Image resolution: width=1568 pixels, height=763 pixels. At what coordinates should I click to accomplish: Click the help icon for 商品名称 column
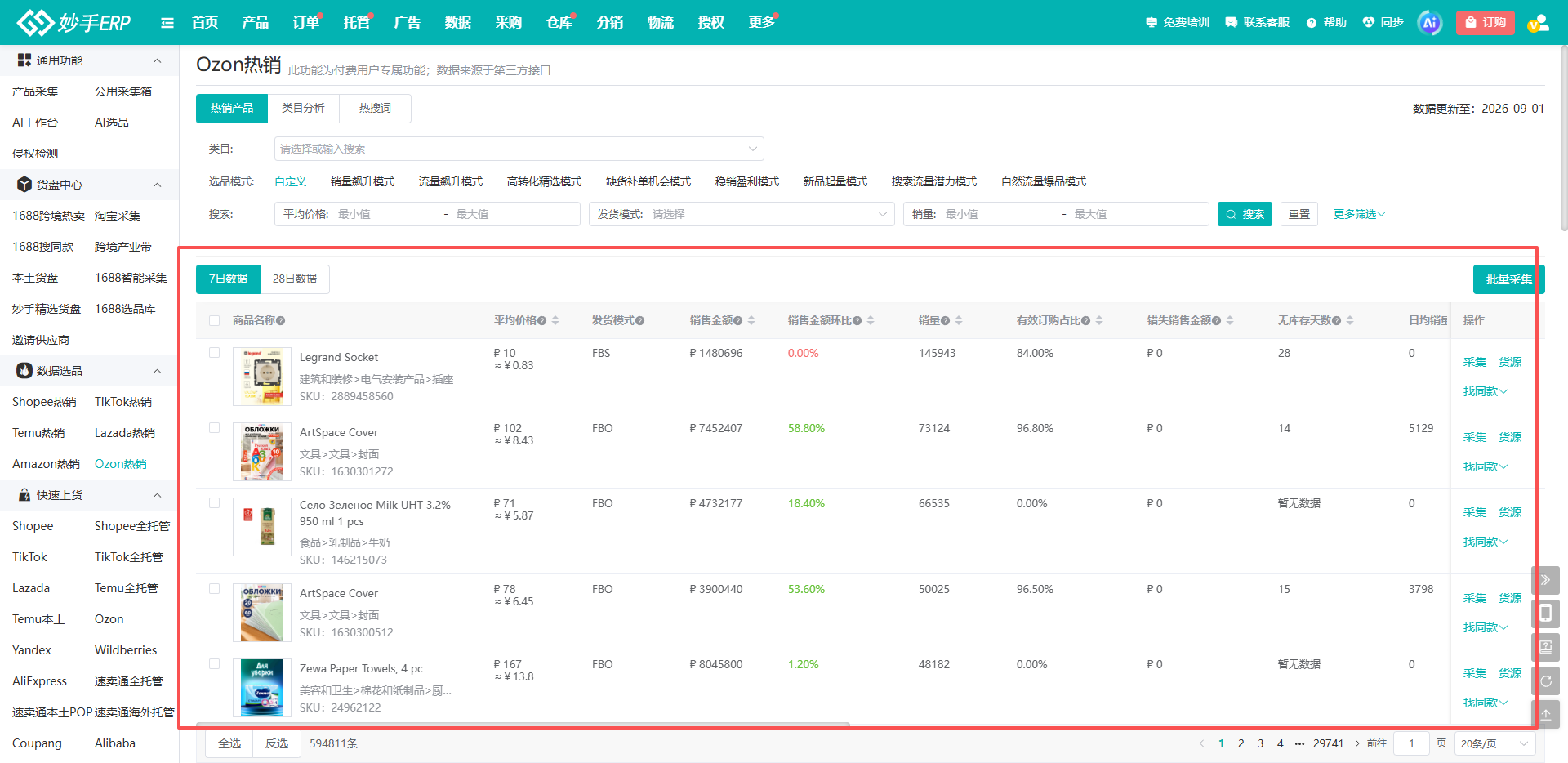[281, 321]
